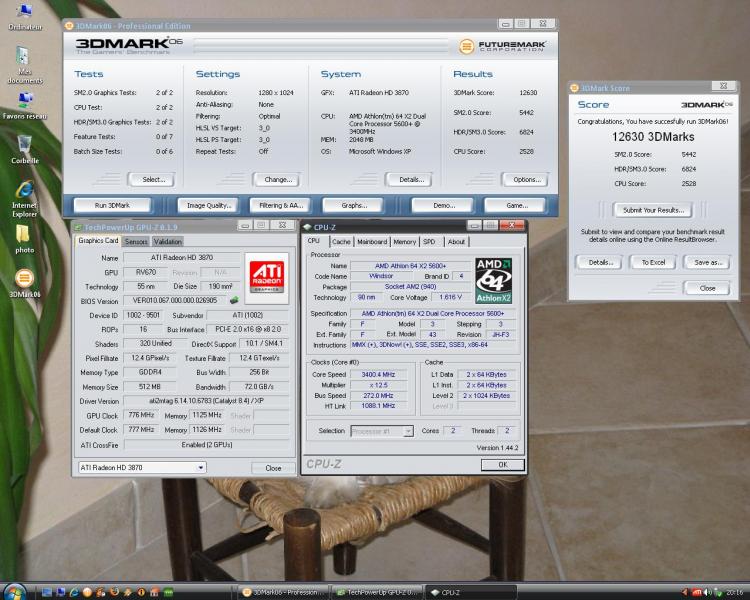Click Save as... in the Score window
This screenshot has height=600, width=750.
(x=707, y=262)
